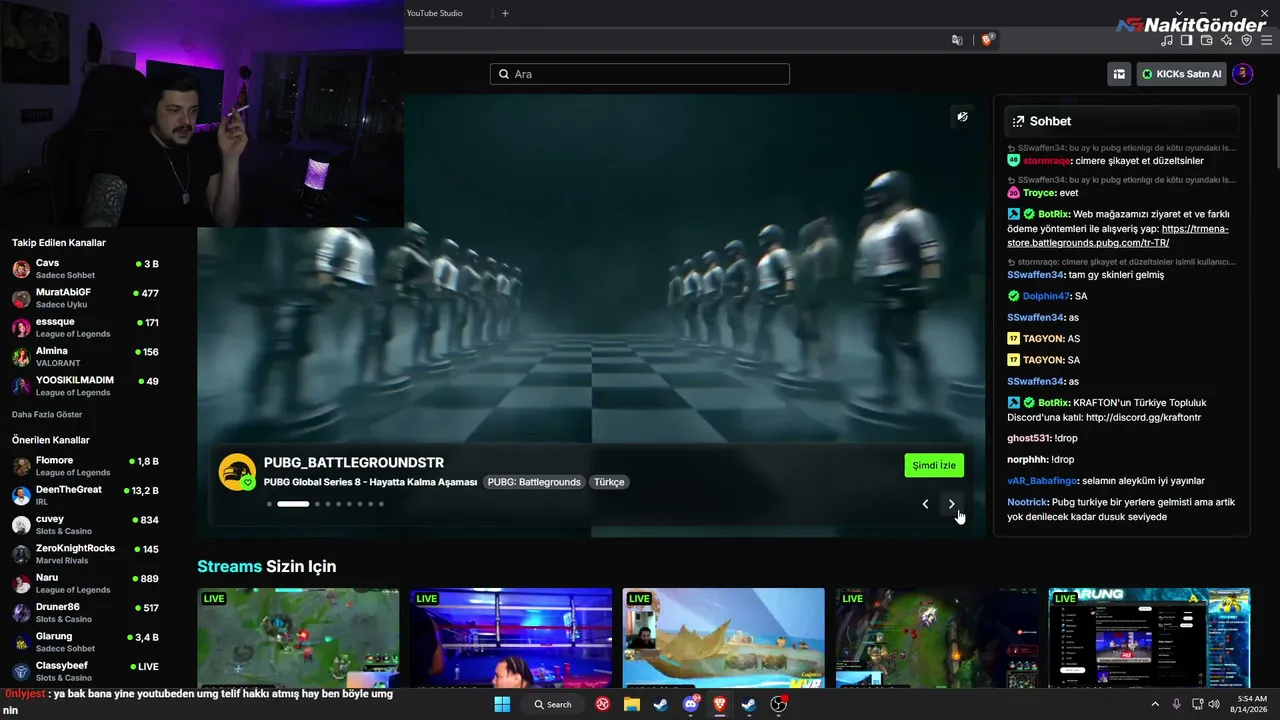The image size is (1280, 720).
Task: Open the Windows Start menu
Action: pos(502,704)
